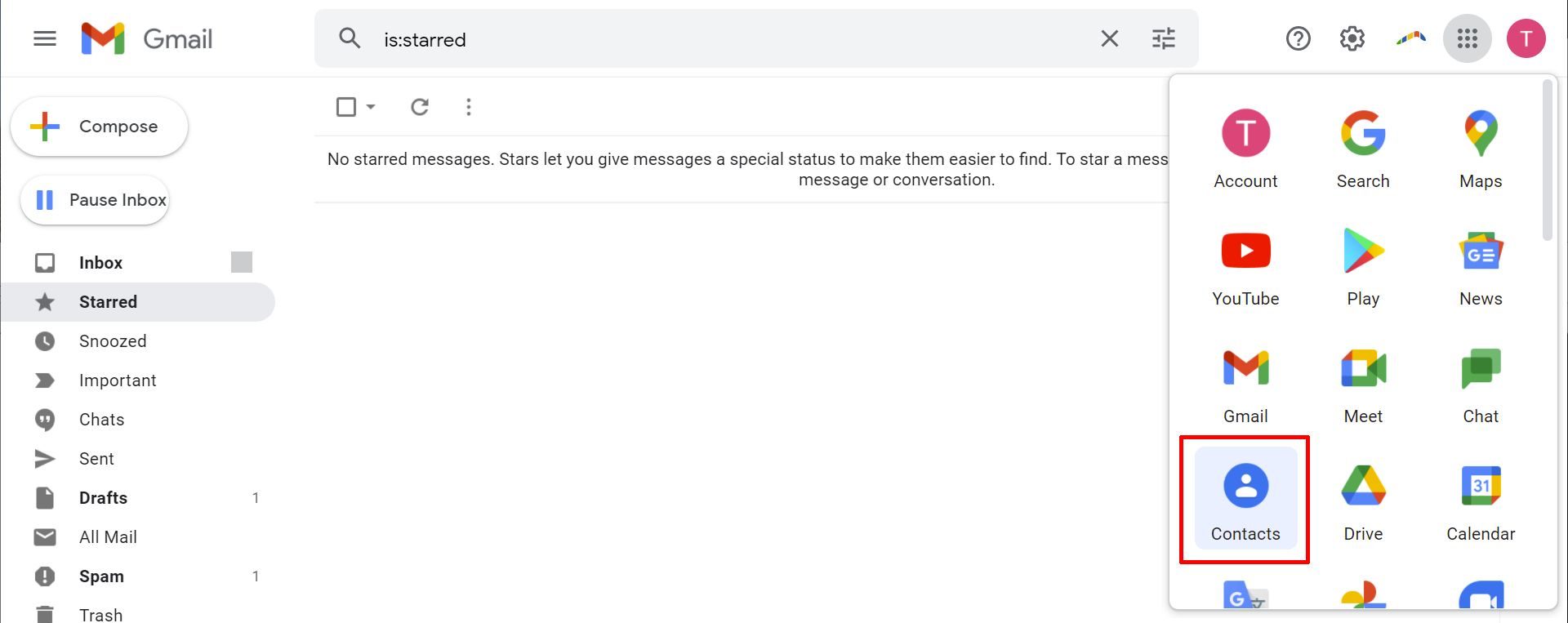Open the Support help icon
This screenshot has width=1568, height=623.
tap(1298, 38)
